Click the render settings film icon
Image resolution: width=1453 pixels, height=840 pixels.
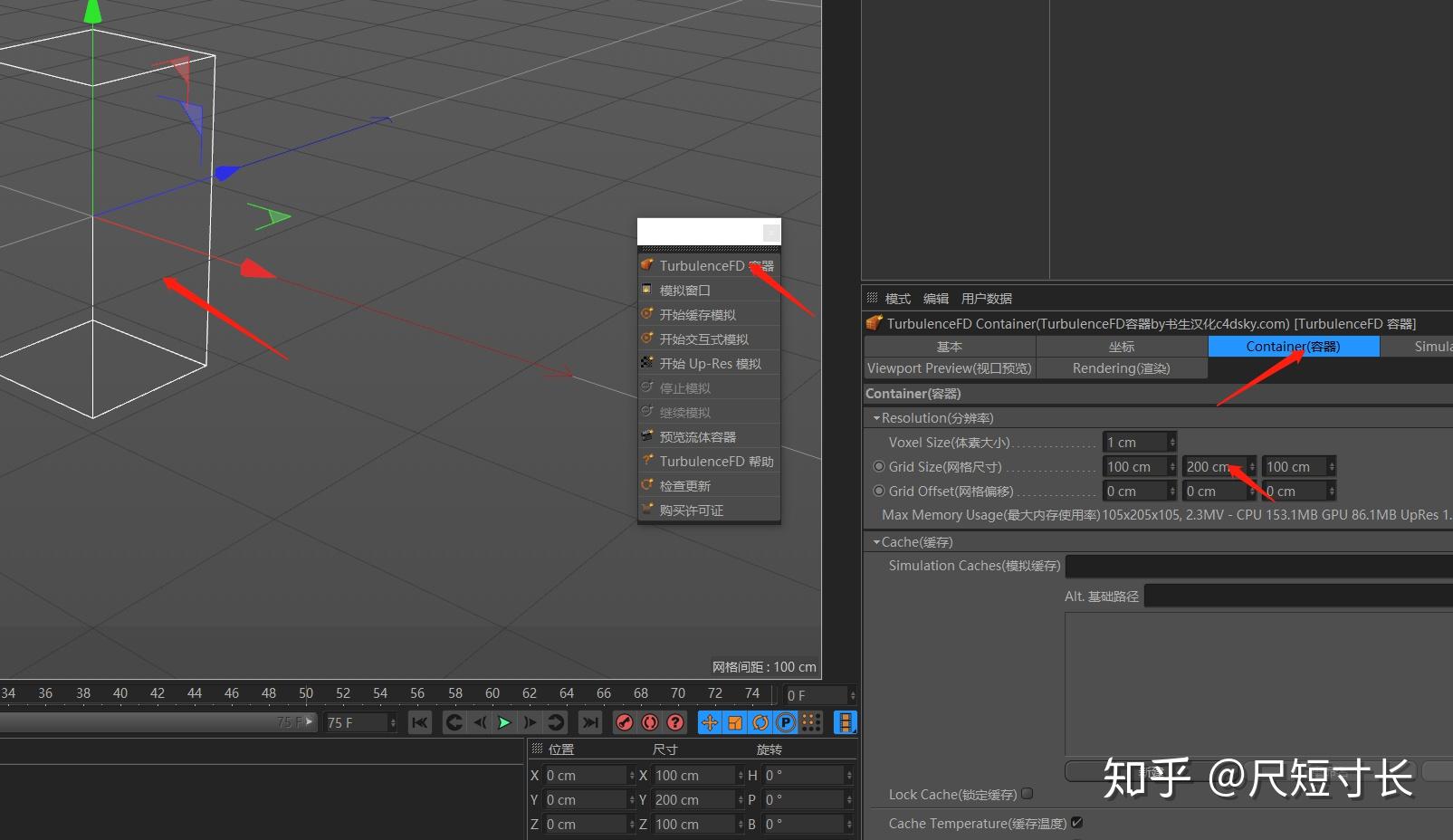[x=846, y=722]
